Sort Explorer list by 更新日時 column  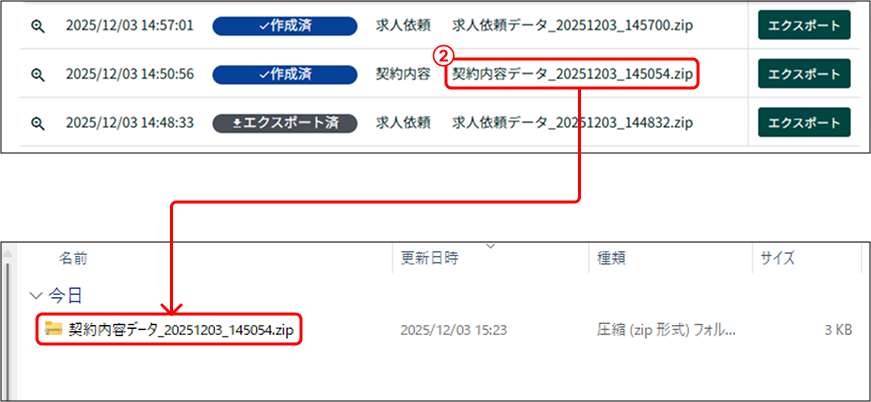point(429,258)
